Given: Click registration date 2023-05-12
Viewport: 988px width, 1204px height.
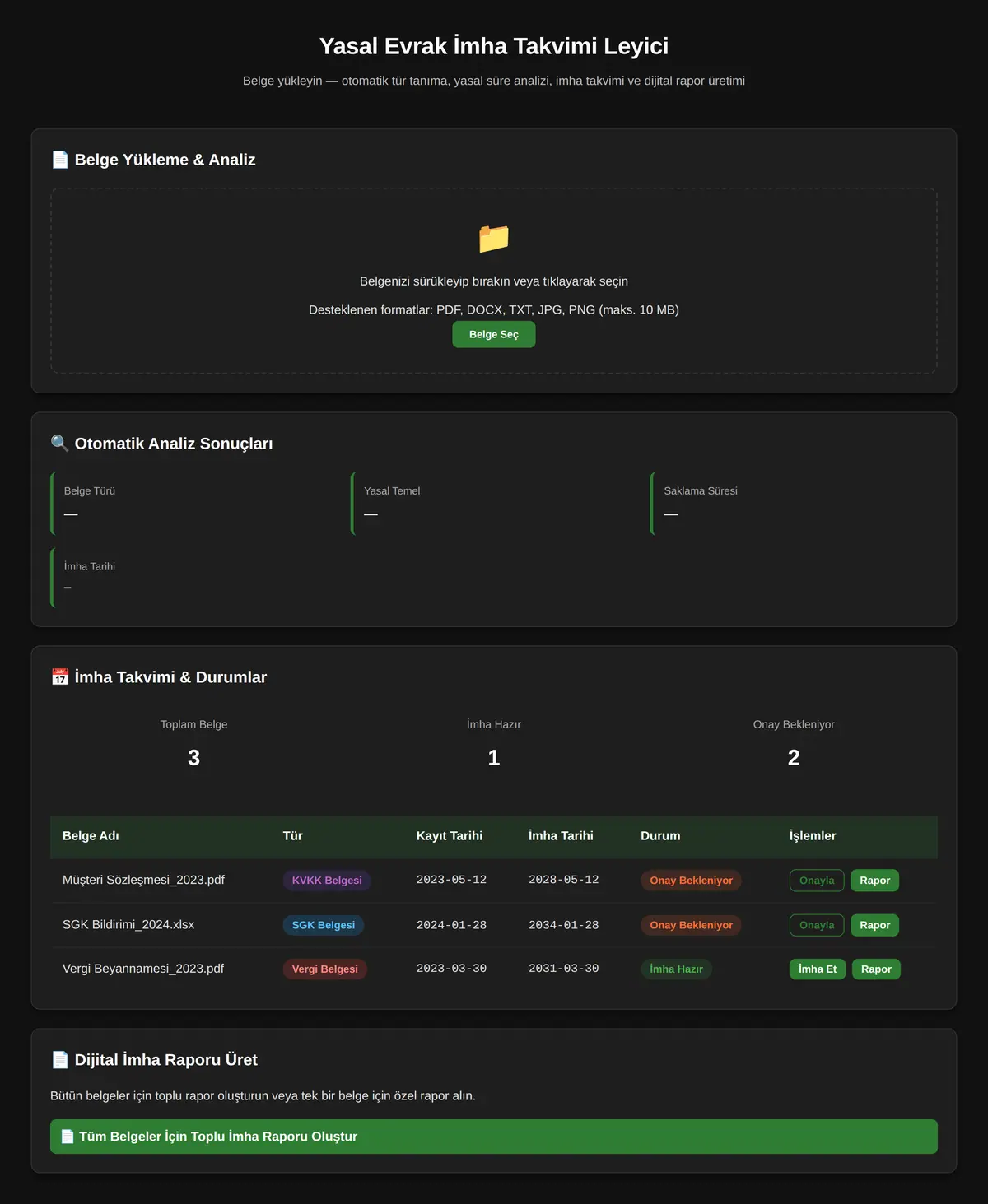Looking at the screenshot, I should [451, 880].
